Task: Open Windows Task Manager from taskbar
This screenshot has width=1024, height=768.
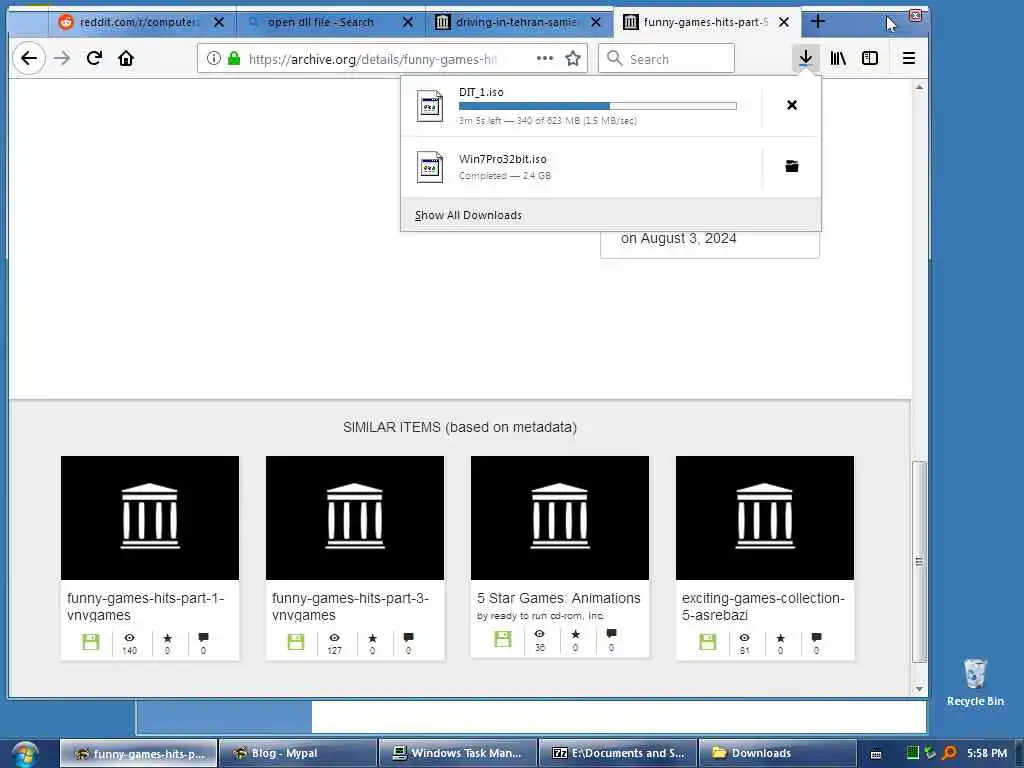Action: point(458,753)
